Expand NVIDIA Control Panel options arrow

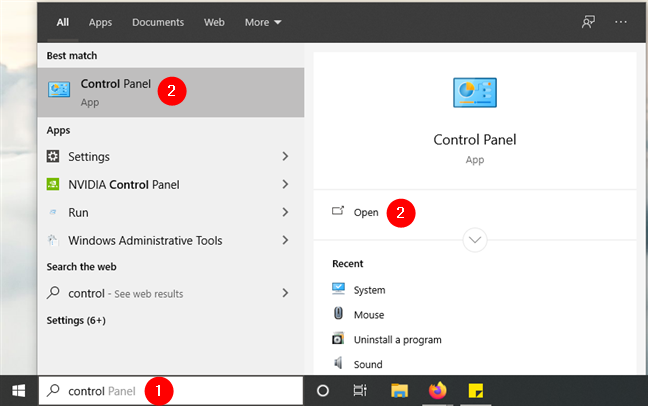pyautogui.click(x=285, y=184)
